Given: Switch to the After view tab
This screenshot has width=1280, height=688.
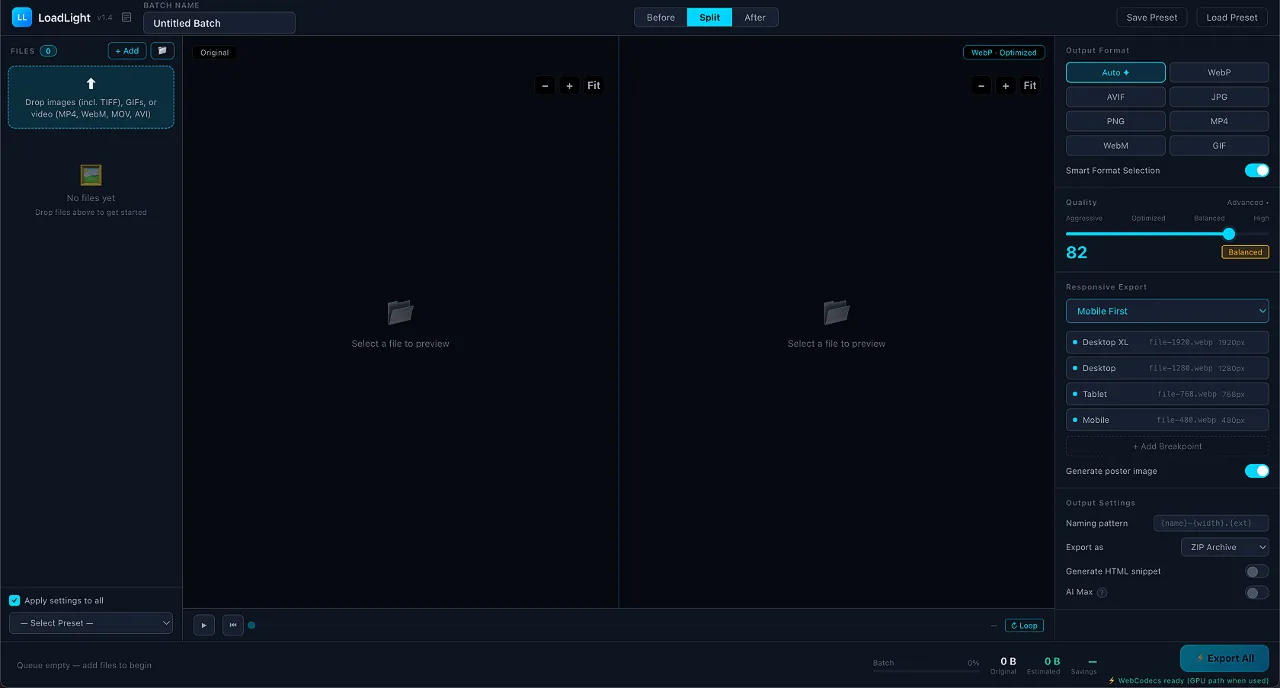Looking at the screenshot, I should point(755,17).
